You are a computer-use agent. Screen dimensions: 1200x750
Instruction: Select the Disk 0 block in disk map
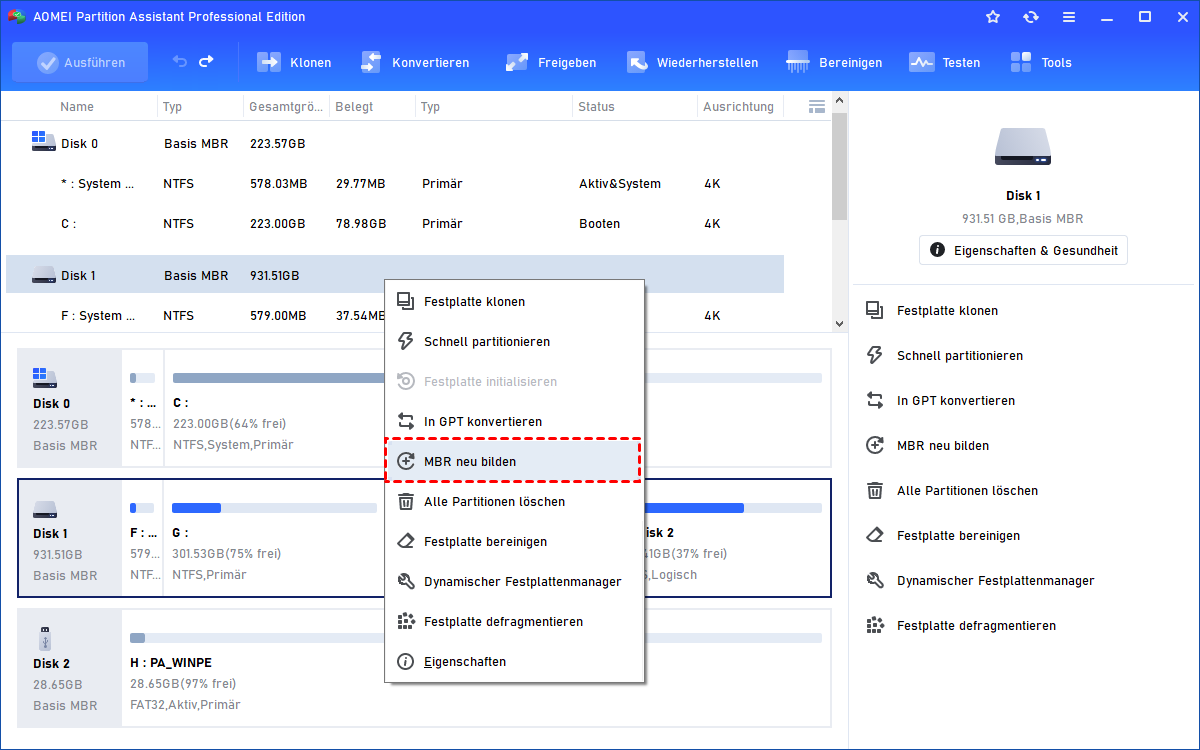tap(69, 408)
